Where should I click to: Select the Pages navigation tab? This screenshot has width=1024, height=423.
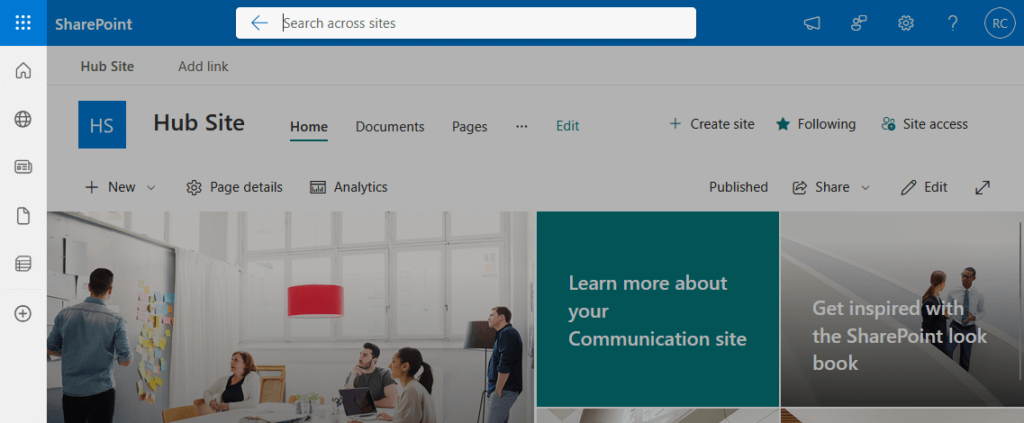click(470, 127)
